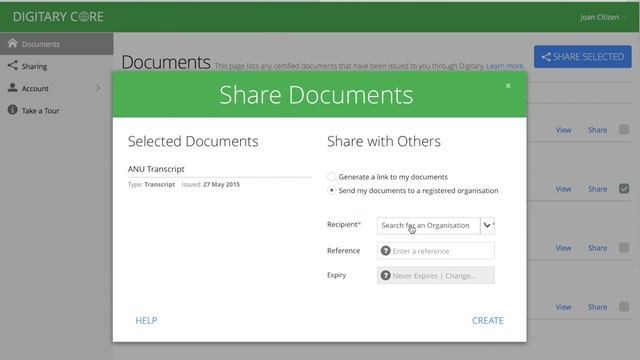Viewport: 640px width, 360px height.
Task: Expand the Account menu chevron
Action: (x=98, y=88)
